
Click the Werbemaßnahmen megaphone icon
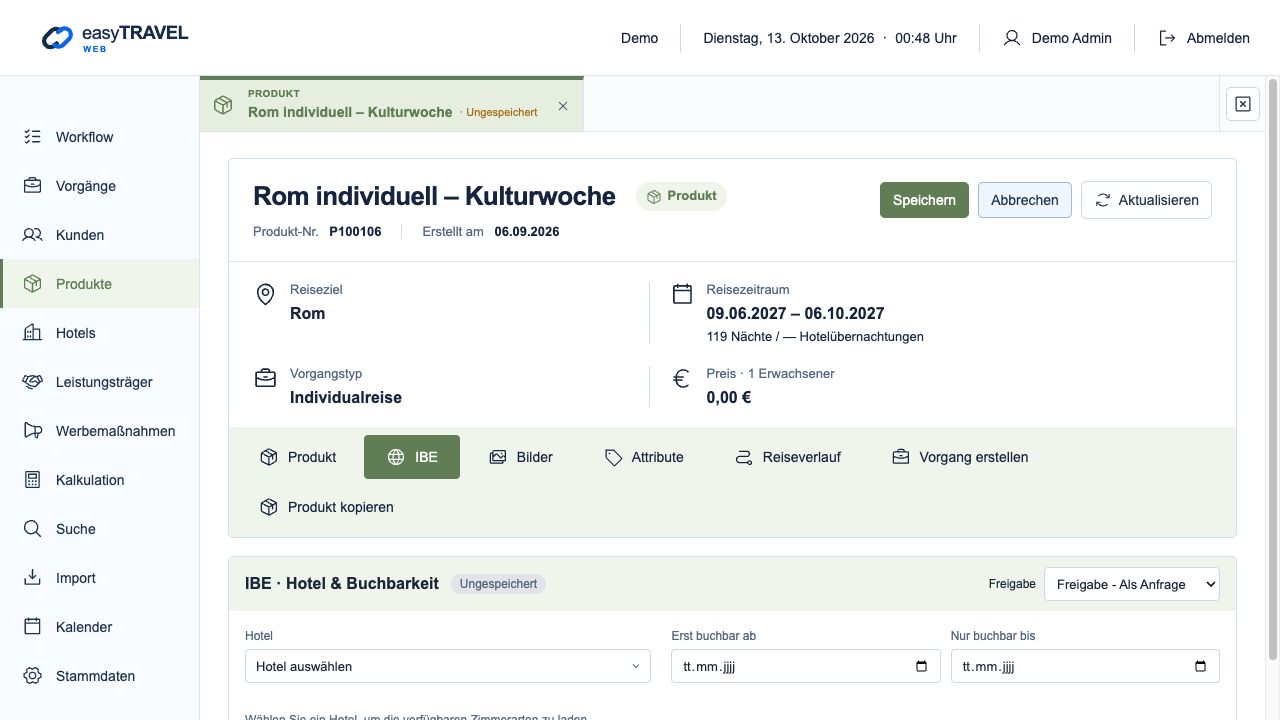[x=33, y=431]
